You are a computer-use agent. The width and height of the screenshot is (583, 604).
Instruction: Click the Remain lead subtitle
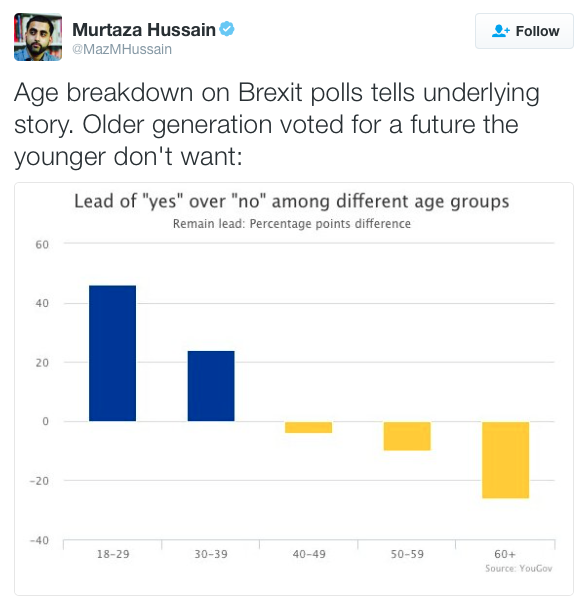[292, 224]
